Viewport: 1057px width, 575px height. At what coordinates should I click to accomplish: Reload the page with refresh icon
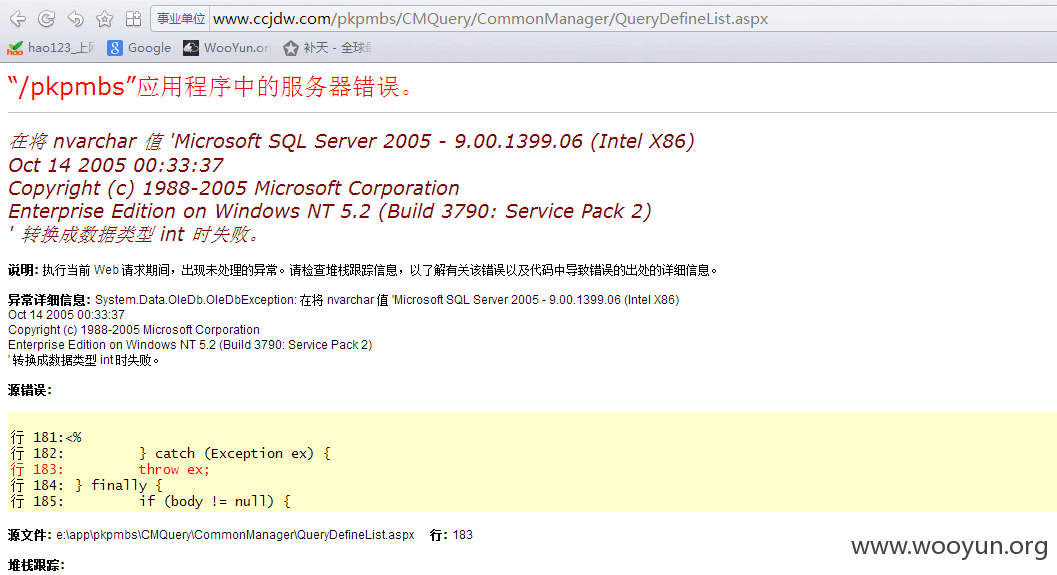click(x=47, y=19)
